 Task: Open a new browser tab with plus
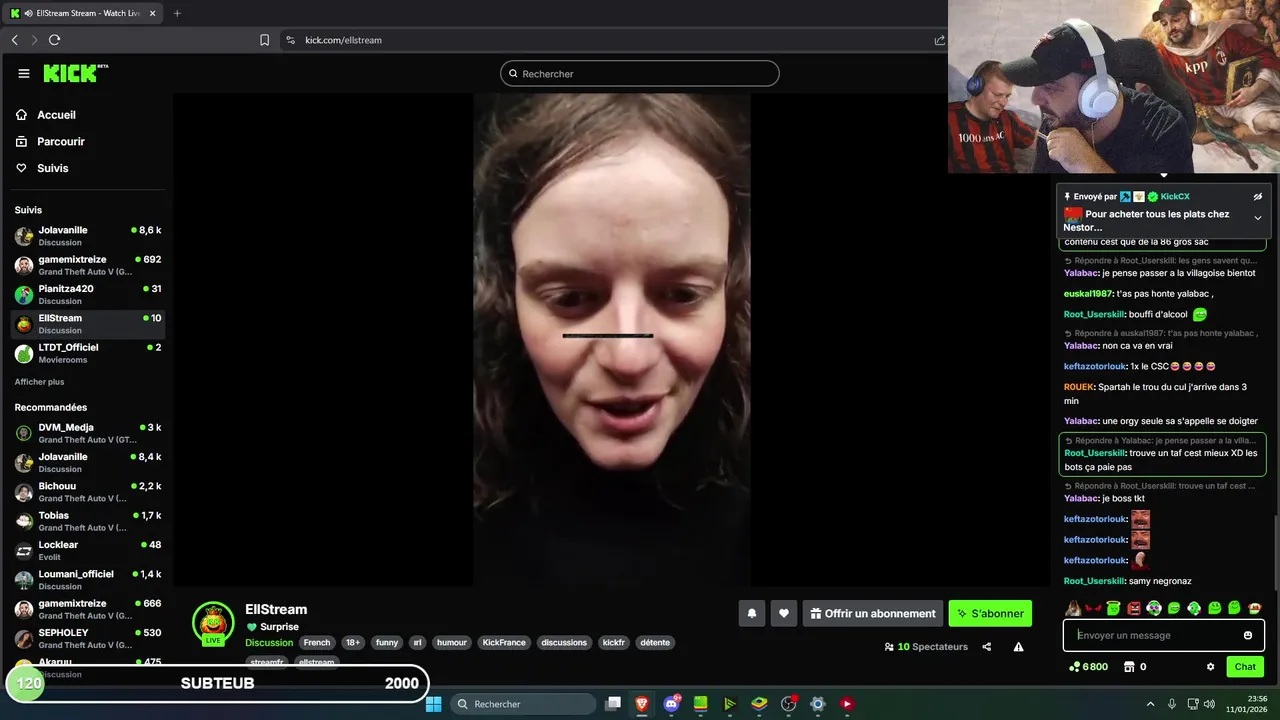pos(177,13)
